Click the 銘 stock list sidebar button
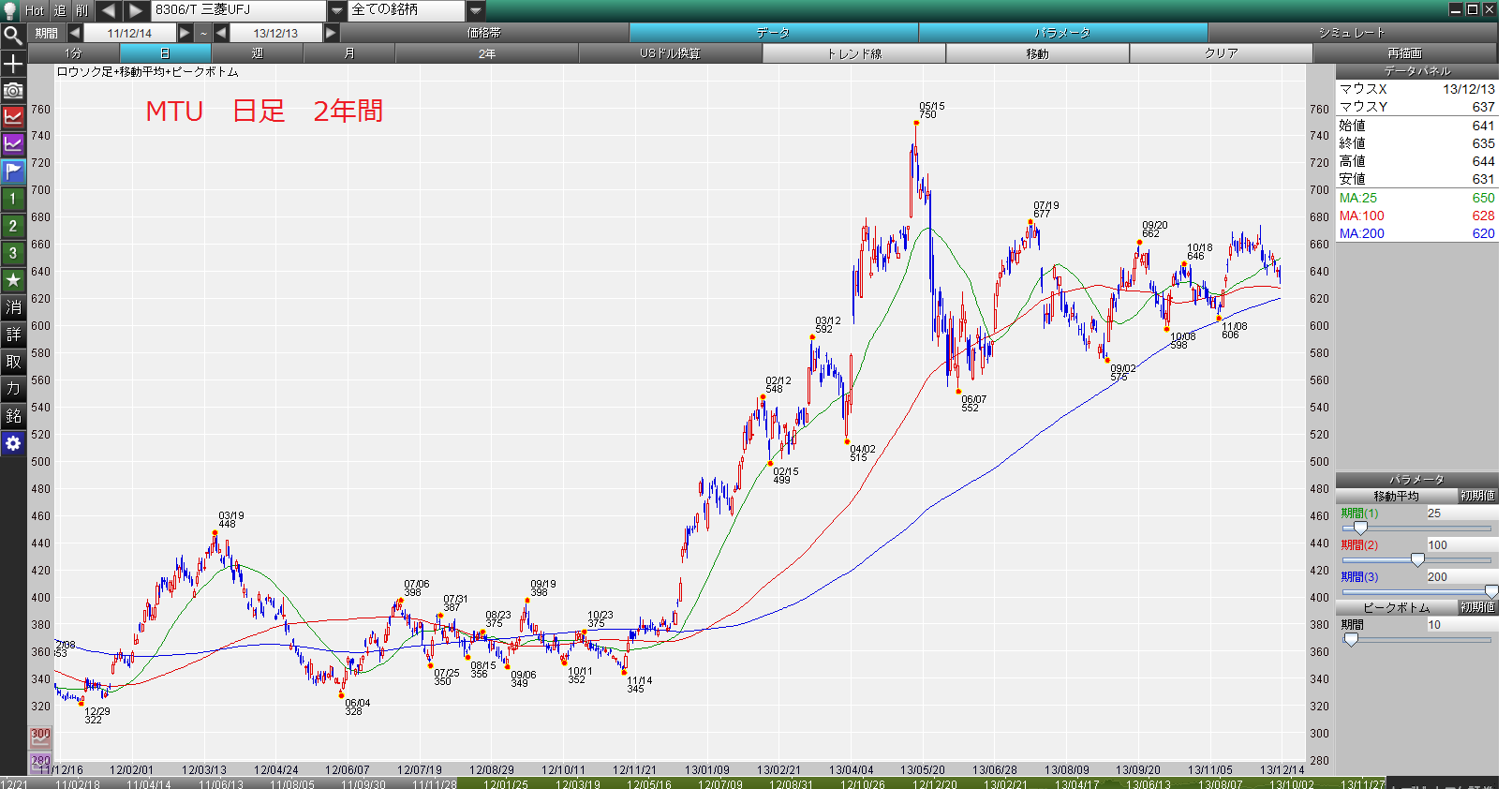This screenshot has width=1512, height=789. pyautogui.click(x=13, y=416)
